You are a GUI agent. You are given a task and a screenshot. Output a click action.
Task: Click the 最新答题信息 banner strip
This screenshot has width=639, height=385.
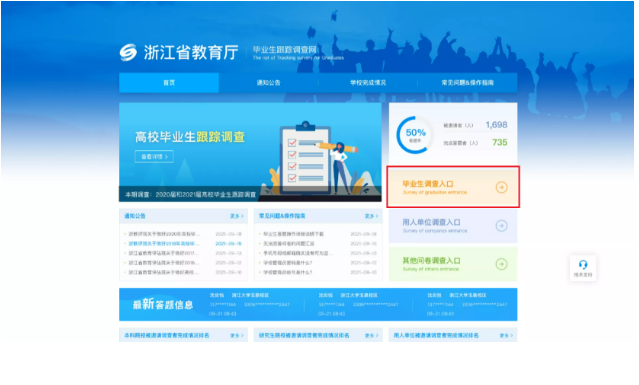point(318,304)
